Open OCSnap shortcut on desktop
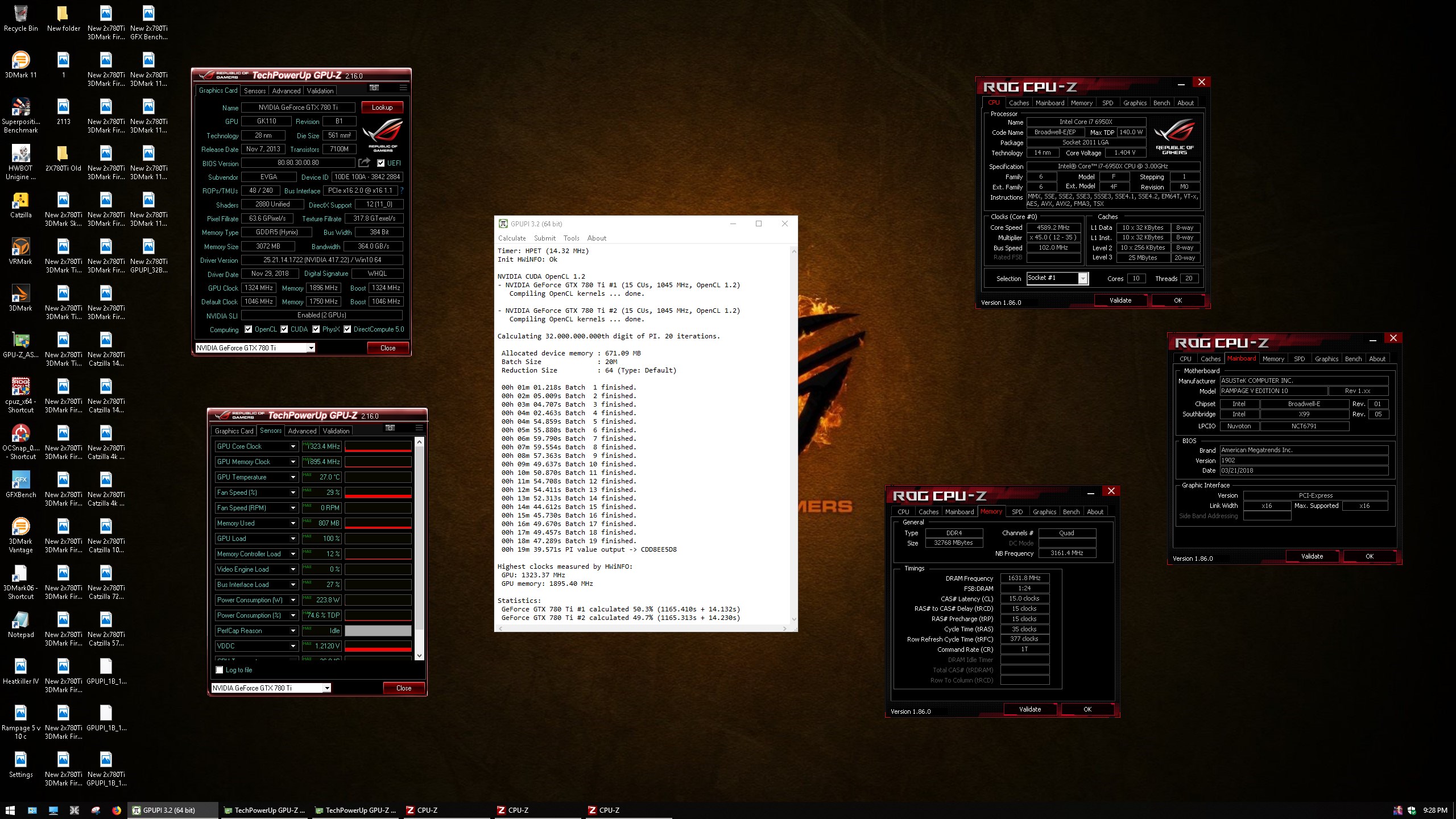This screenshot has height=819, width=1456. tap(21, 442)
